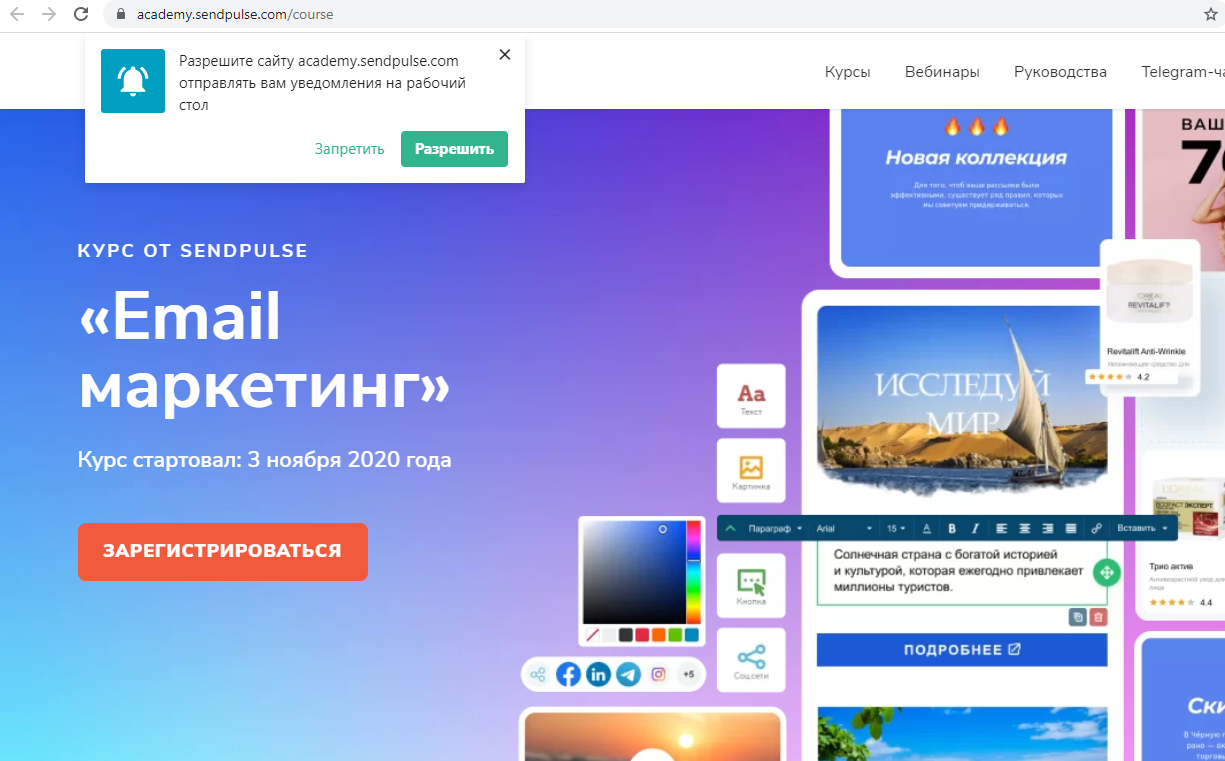
Task: Open the Arial font dropdown
Action: (x=844, y=528)
